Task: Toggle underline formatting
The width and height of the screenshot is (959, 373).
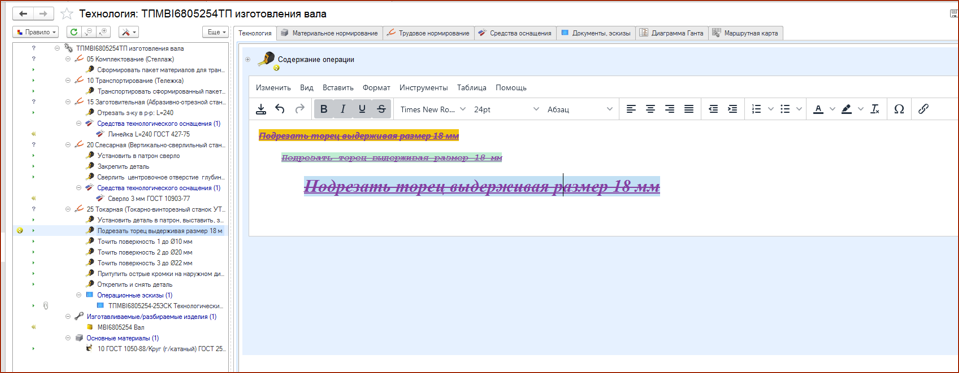Action: point(362,109)
